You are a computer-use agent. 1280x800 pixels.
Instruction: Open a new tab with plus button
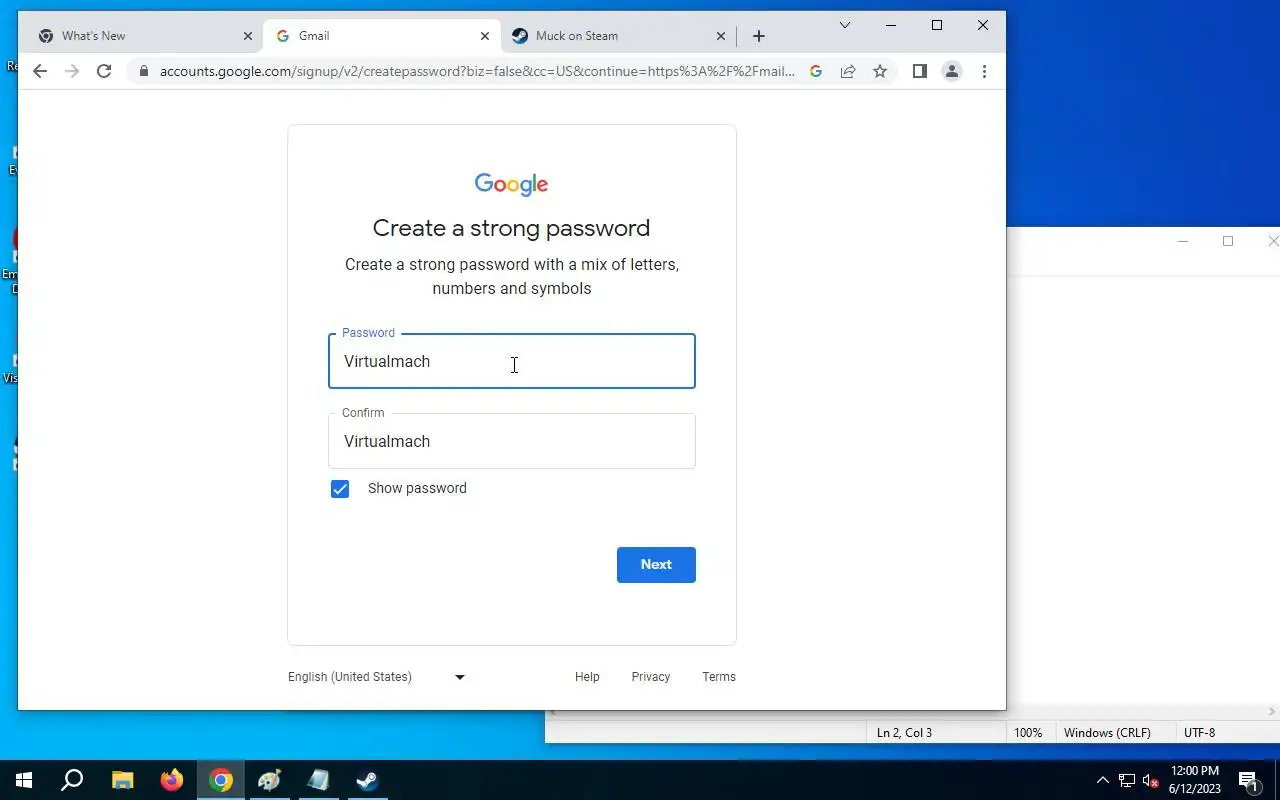coord(759,36)
